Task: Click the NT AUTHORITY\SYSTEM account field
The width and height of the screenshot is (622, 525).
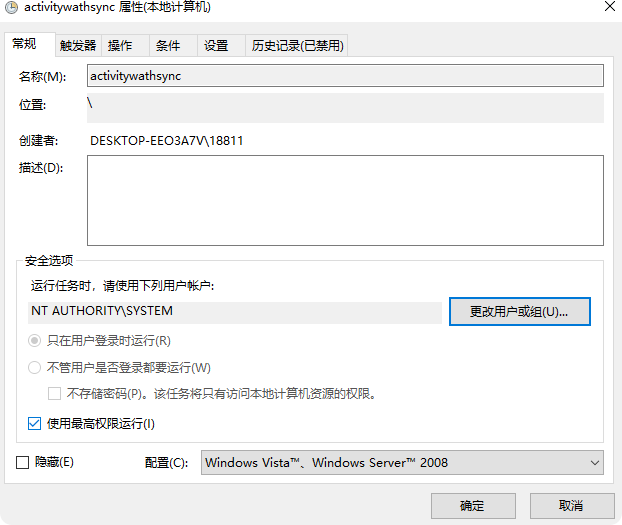Action: tap(235, 312)
